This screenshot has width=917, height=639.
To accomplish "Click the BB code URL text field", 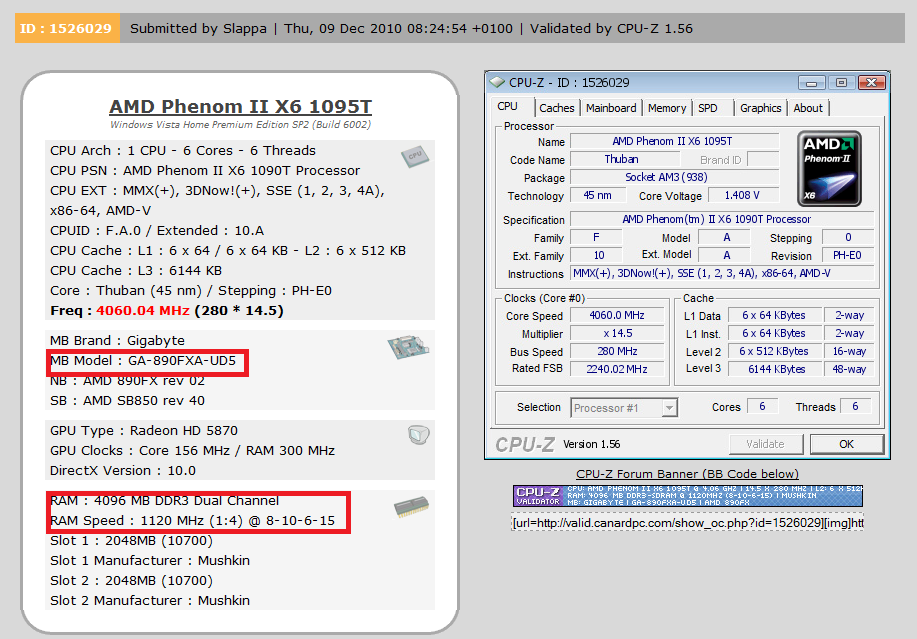I will click(x=688, y=523).
